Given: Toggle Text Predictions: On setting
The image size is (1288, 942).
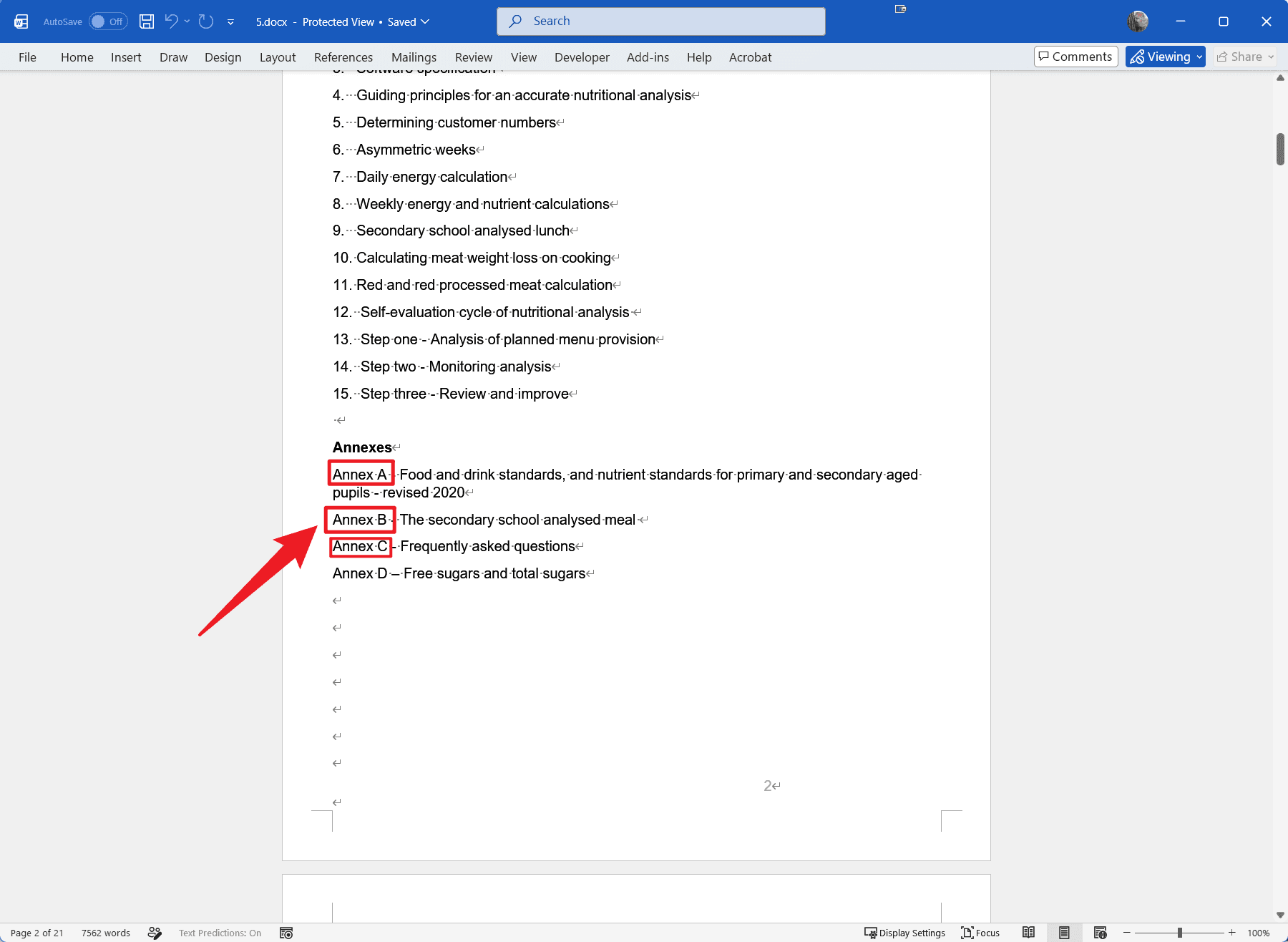Looking at the screenshot, I should (x=220, y=933).
